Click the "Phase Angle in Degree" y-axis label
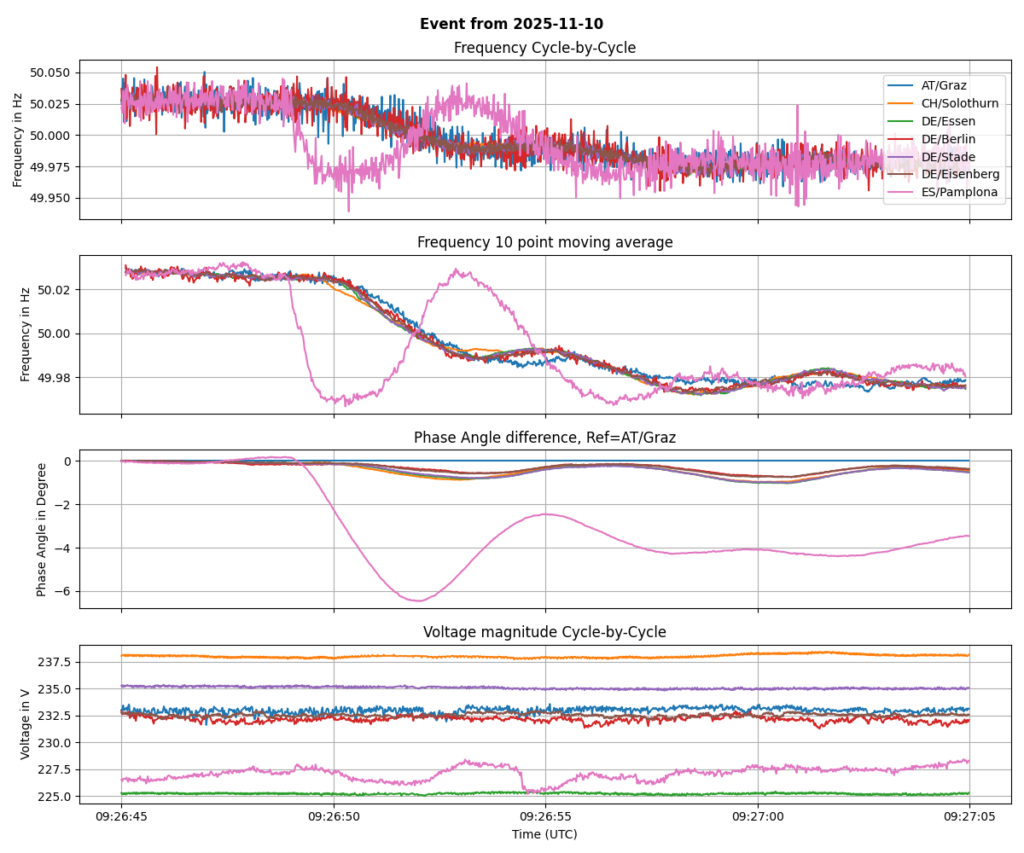This screenshot has height=853, width=1024. 42,528
